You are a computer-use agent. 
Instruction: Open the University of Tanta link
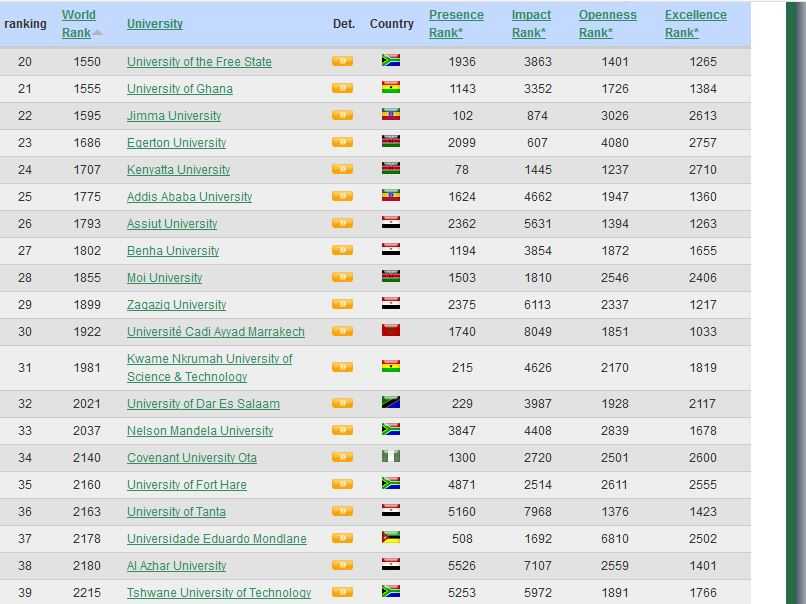176,512
